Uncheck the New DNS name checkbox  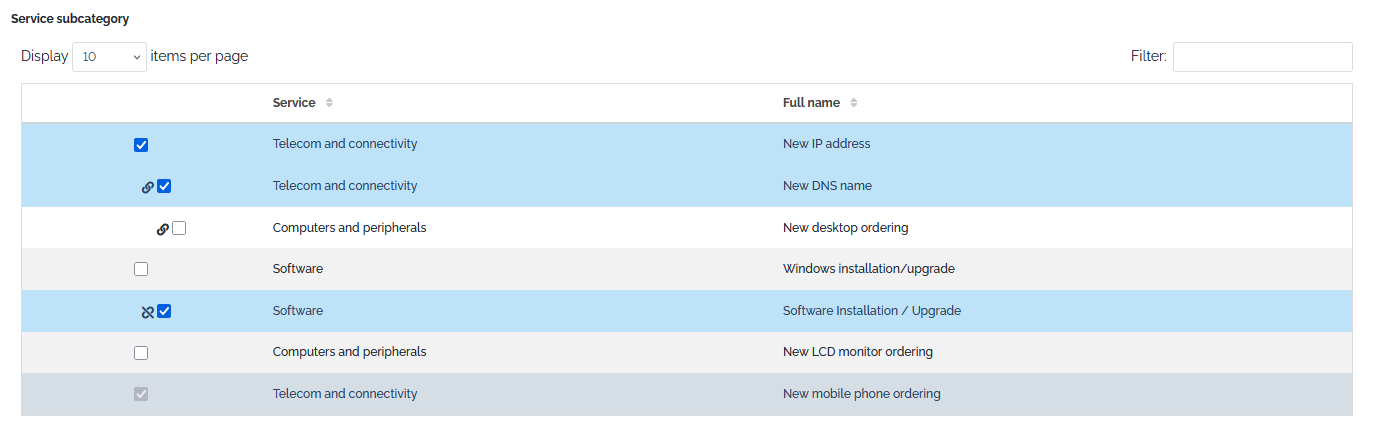pos(165,186)
